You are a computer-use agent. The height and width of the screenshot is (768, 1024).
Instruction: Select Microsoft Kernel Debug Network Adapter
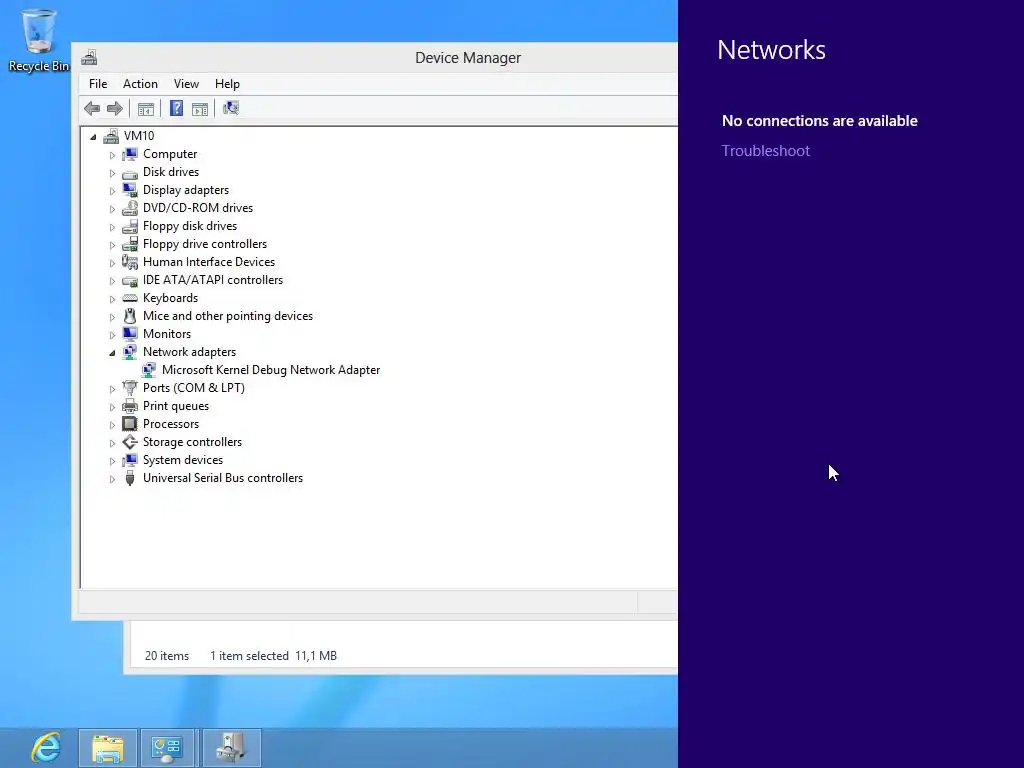pyautogui.click(x=271, y=370)
